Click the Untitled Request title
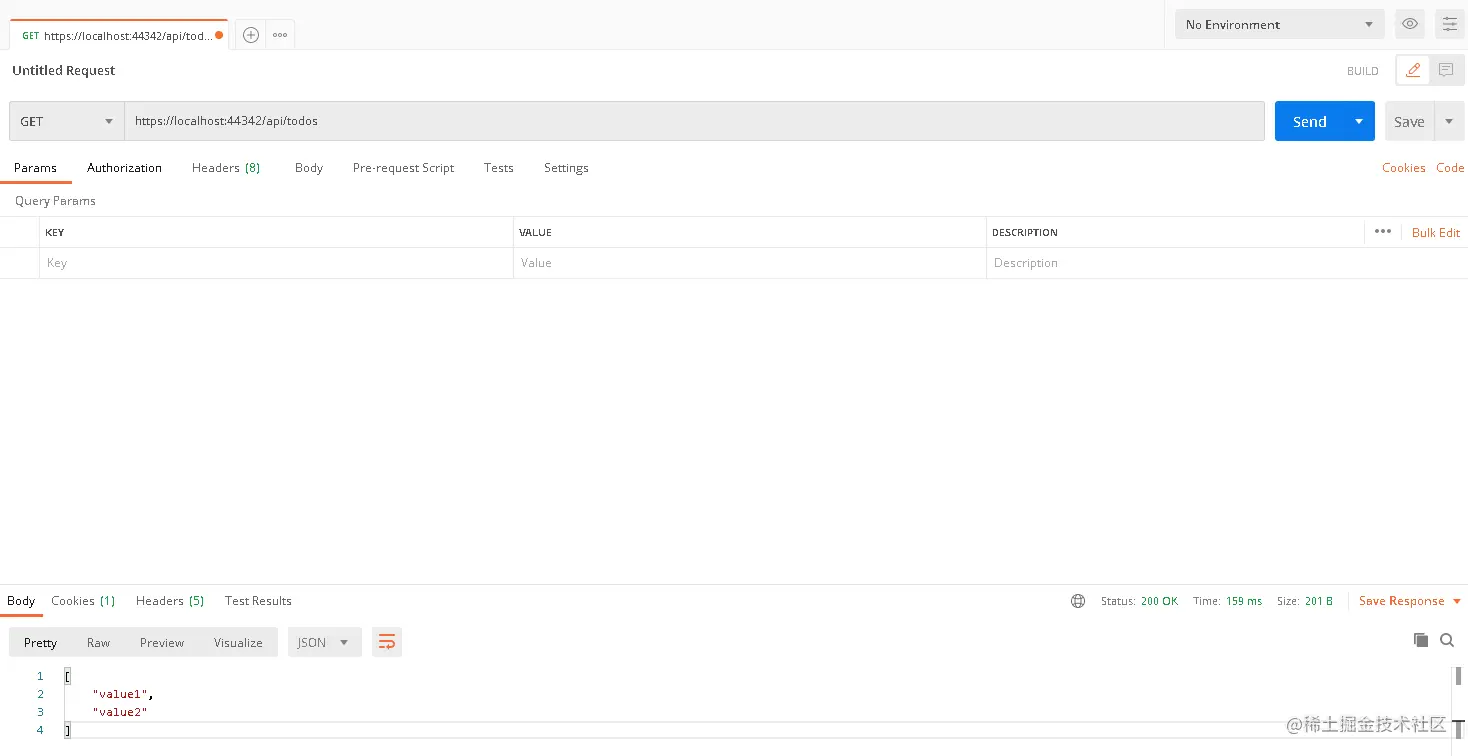1468x756 pixels. tap(64, 70)
